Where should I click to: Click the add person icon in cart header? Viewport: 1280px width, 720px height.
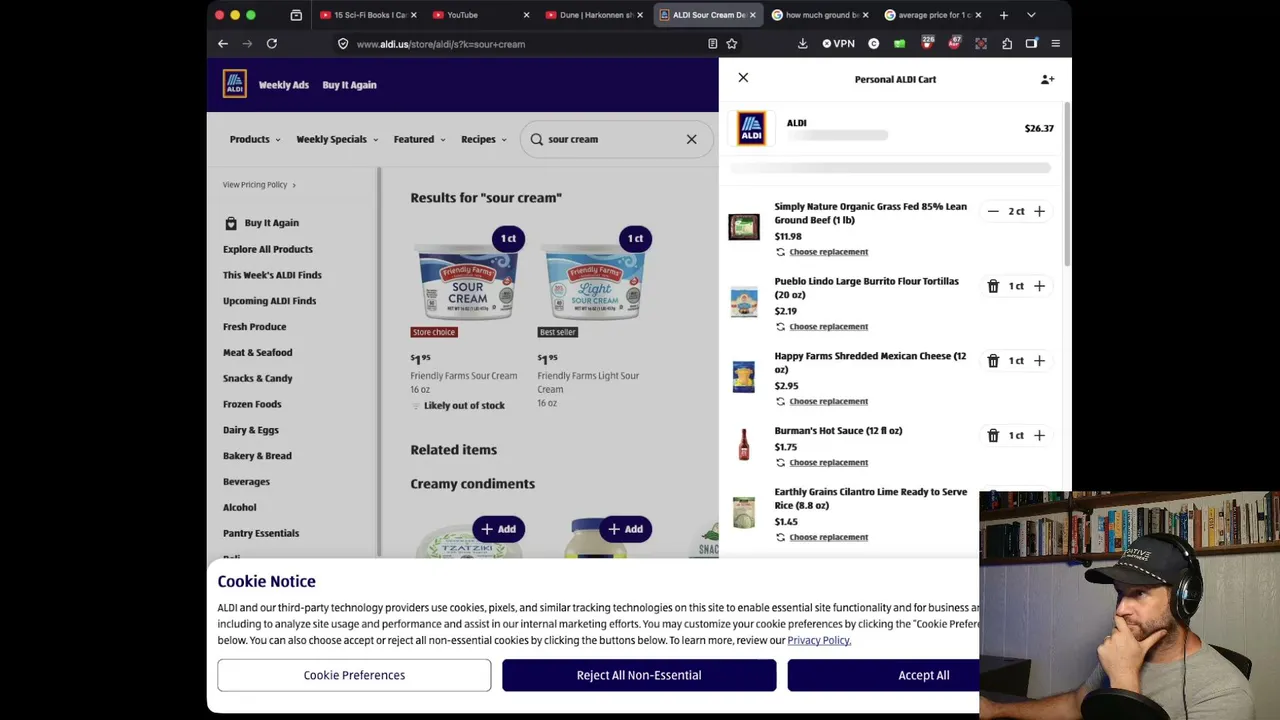(1047, 79)
